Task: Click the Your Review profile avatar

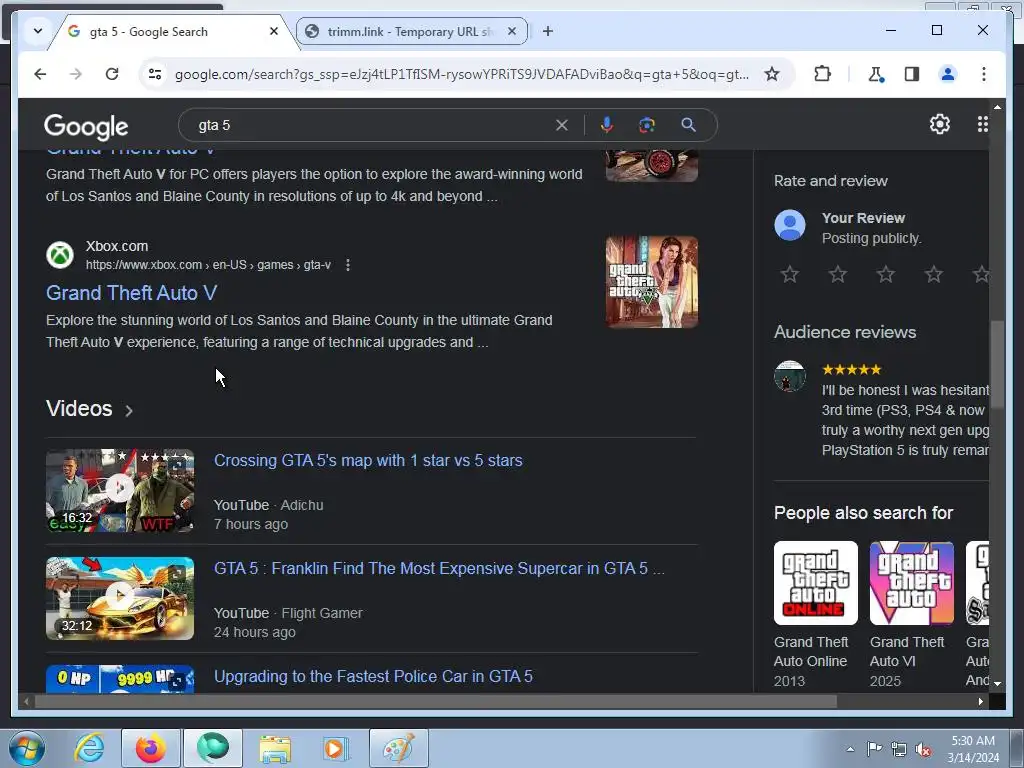Action: (x=790, y=225)
